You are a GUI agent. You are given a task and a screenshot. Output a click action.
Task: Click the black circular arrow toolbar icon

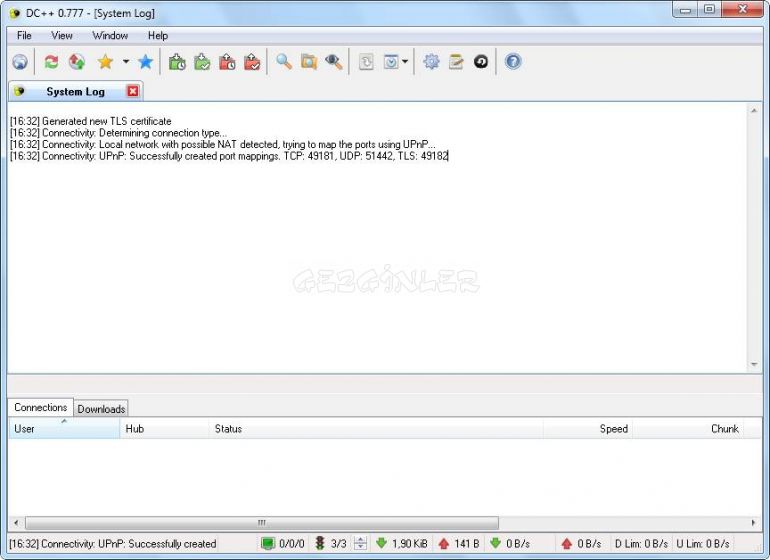(481, 62)
